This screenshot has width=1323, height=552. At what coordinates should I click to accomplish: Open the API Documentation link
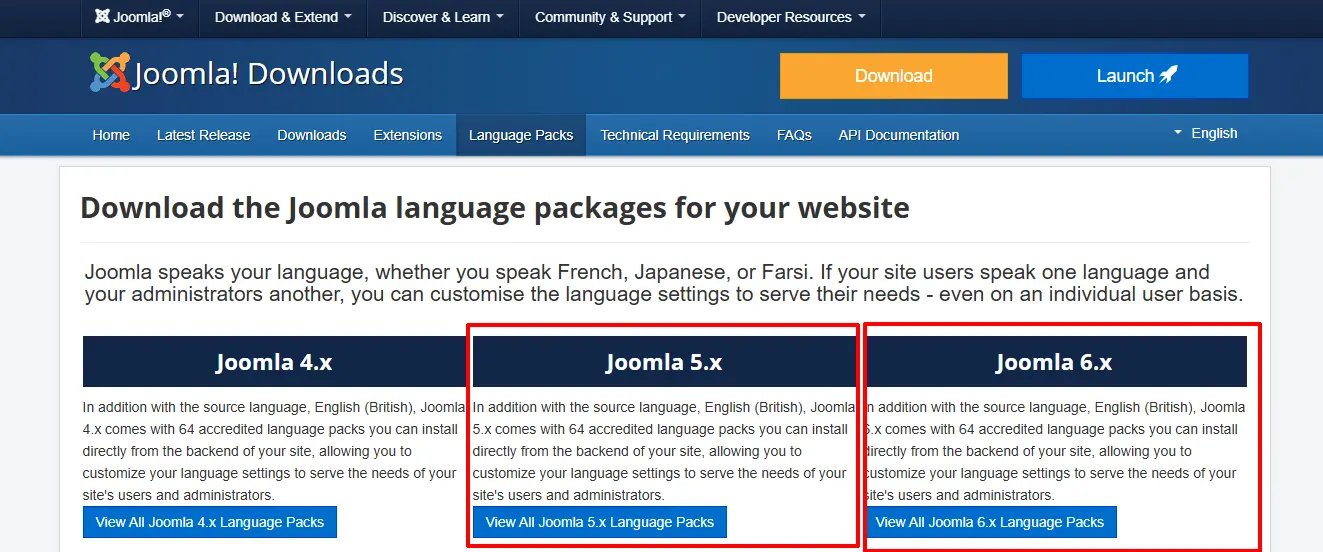[x=899, y=135]
